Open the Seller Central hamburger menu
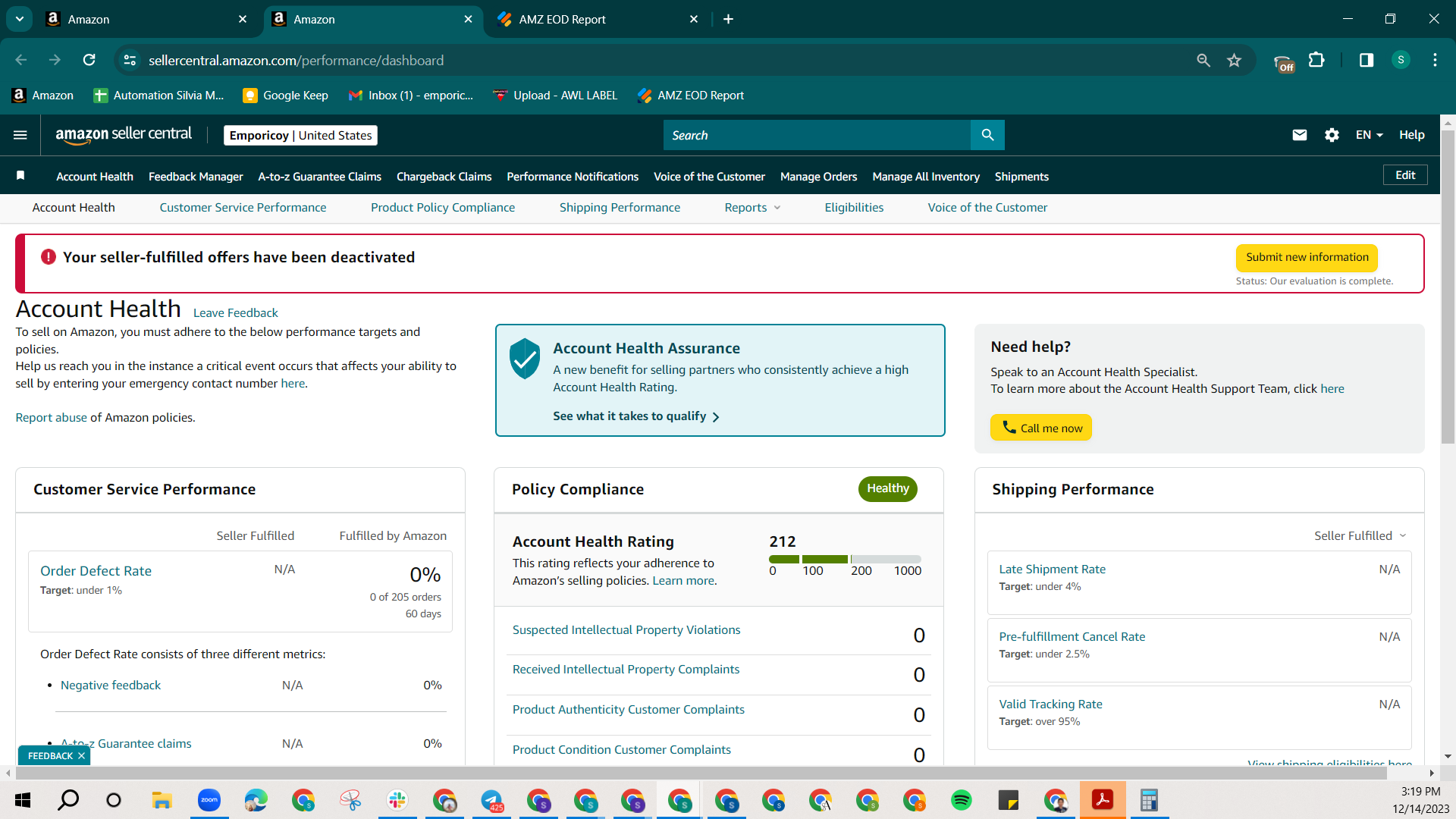This screenshot has width=1456, height=819. 20,135
